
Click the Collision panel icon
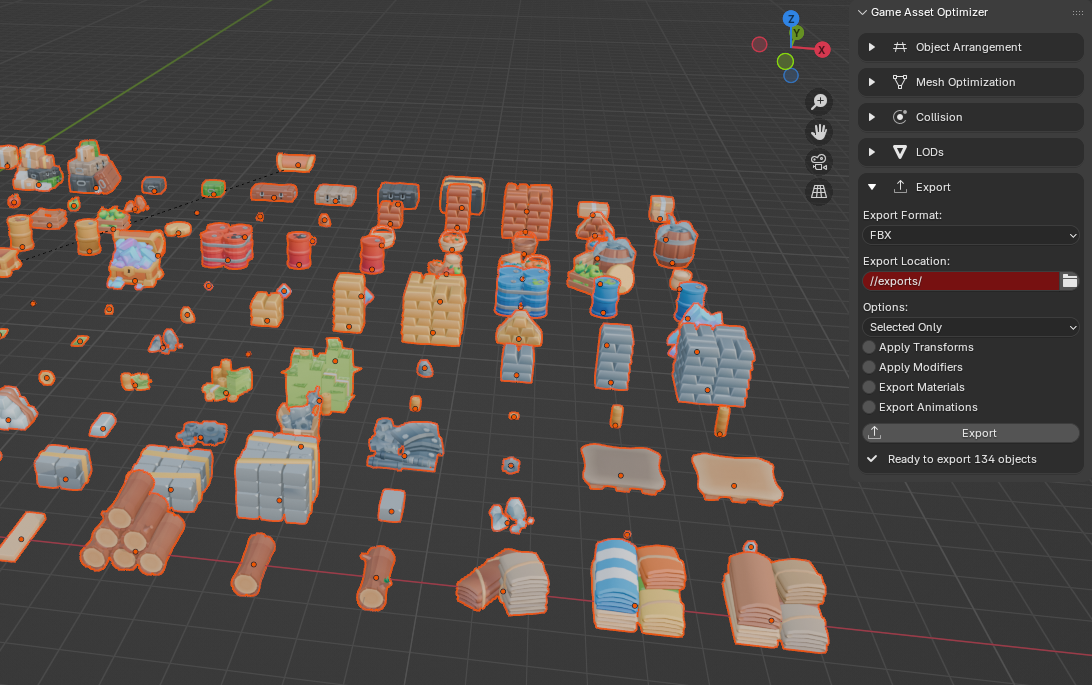pos(900,117)
